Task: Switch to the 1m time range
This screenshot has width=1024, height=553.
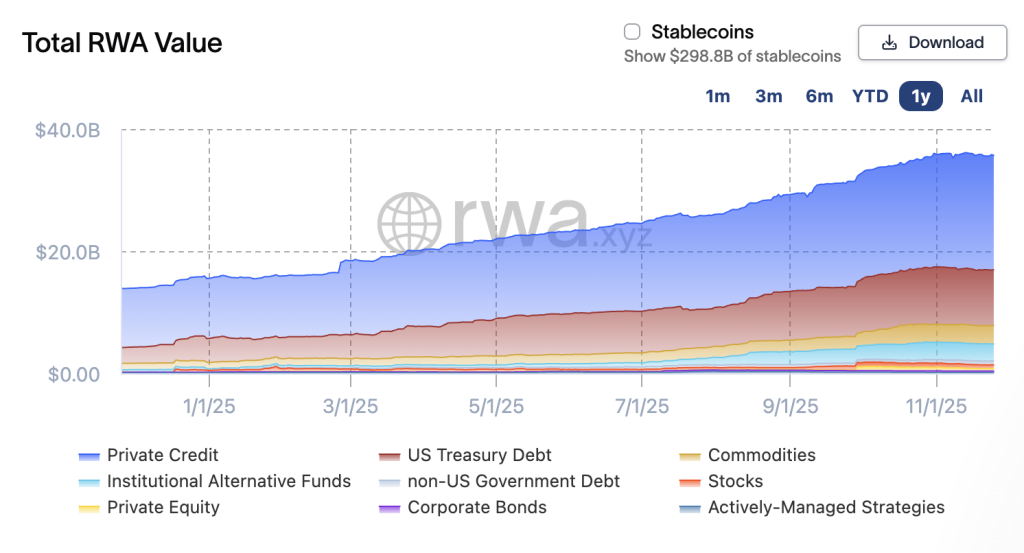Action: click(717, 96)
